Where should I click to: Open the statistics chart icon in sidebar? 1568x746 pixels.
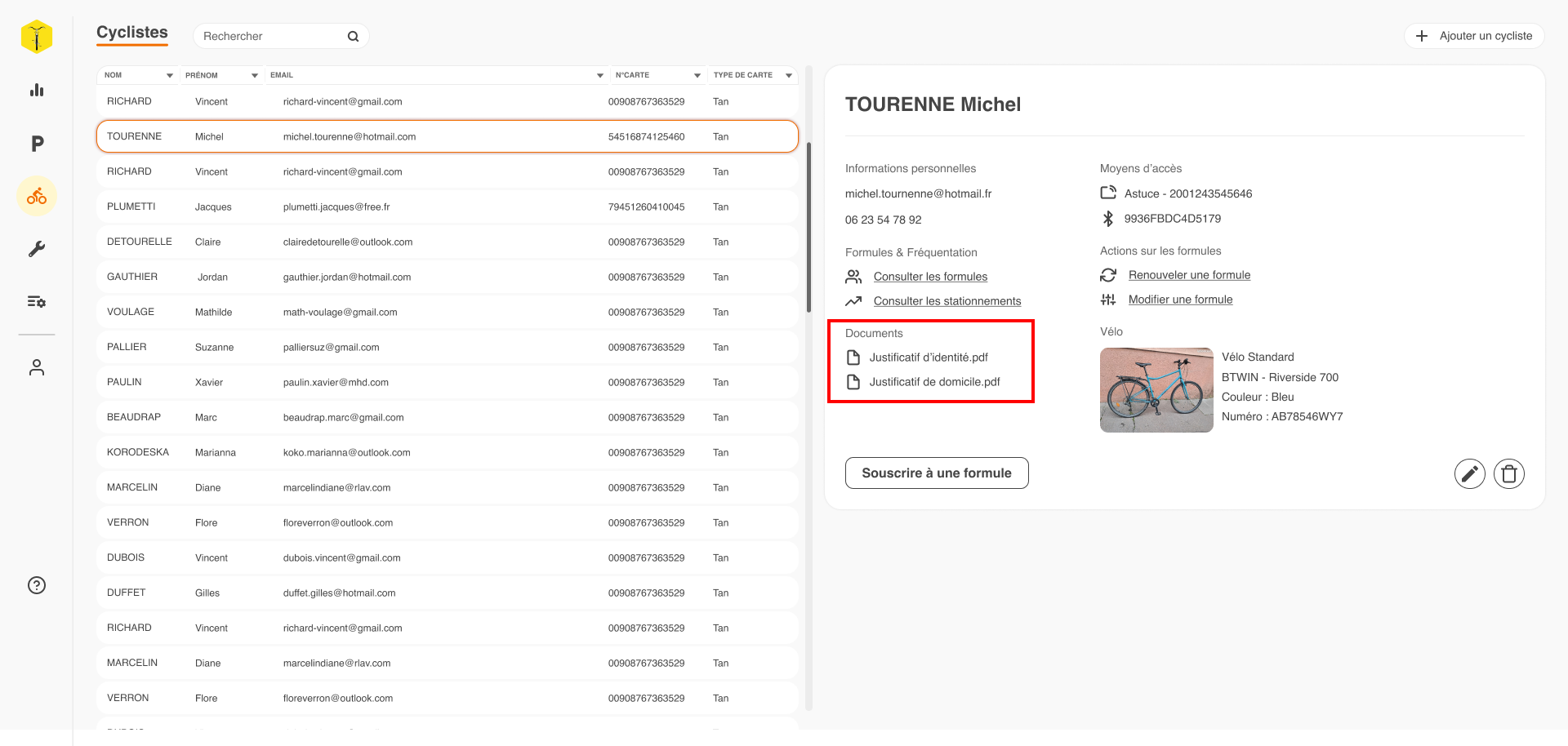pos(37,91)
